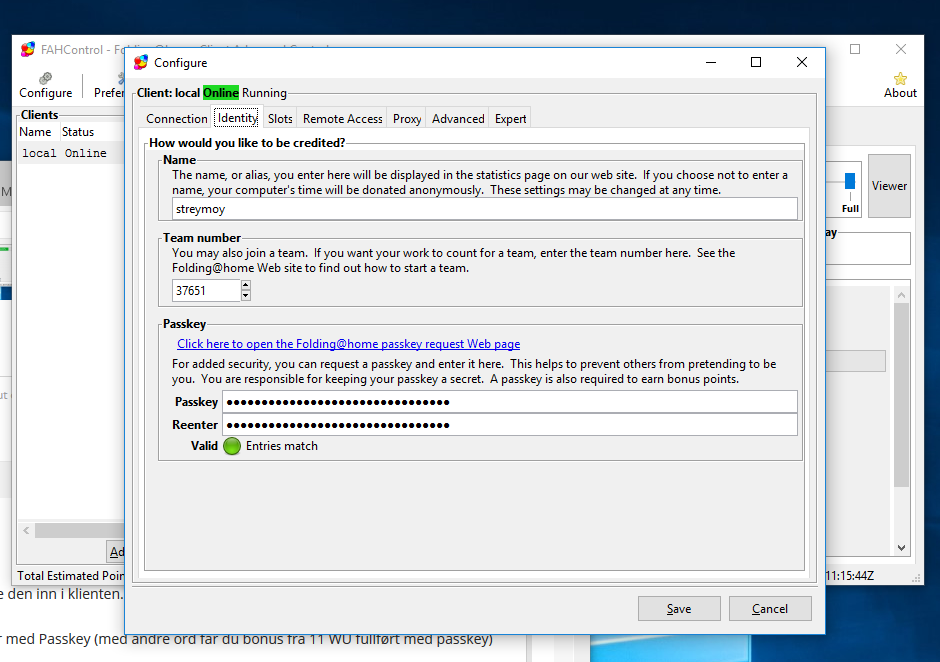Click scroll-left arrow in Clients list

(26, 530)
